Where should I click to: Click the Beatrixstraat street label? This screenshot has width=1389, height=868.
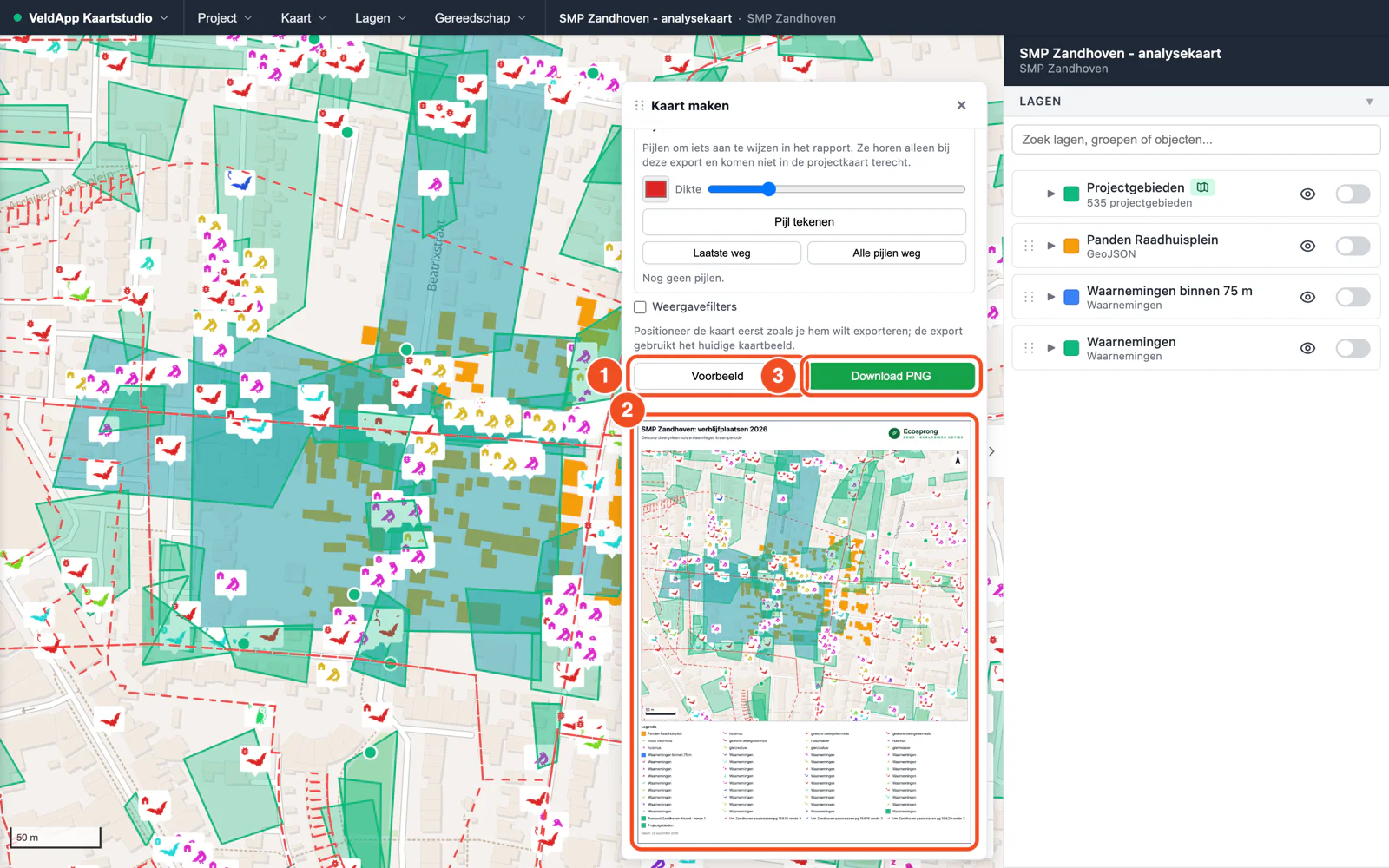pos(437,255)
